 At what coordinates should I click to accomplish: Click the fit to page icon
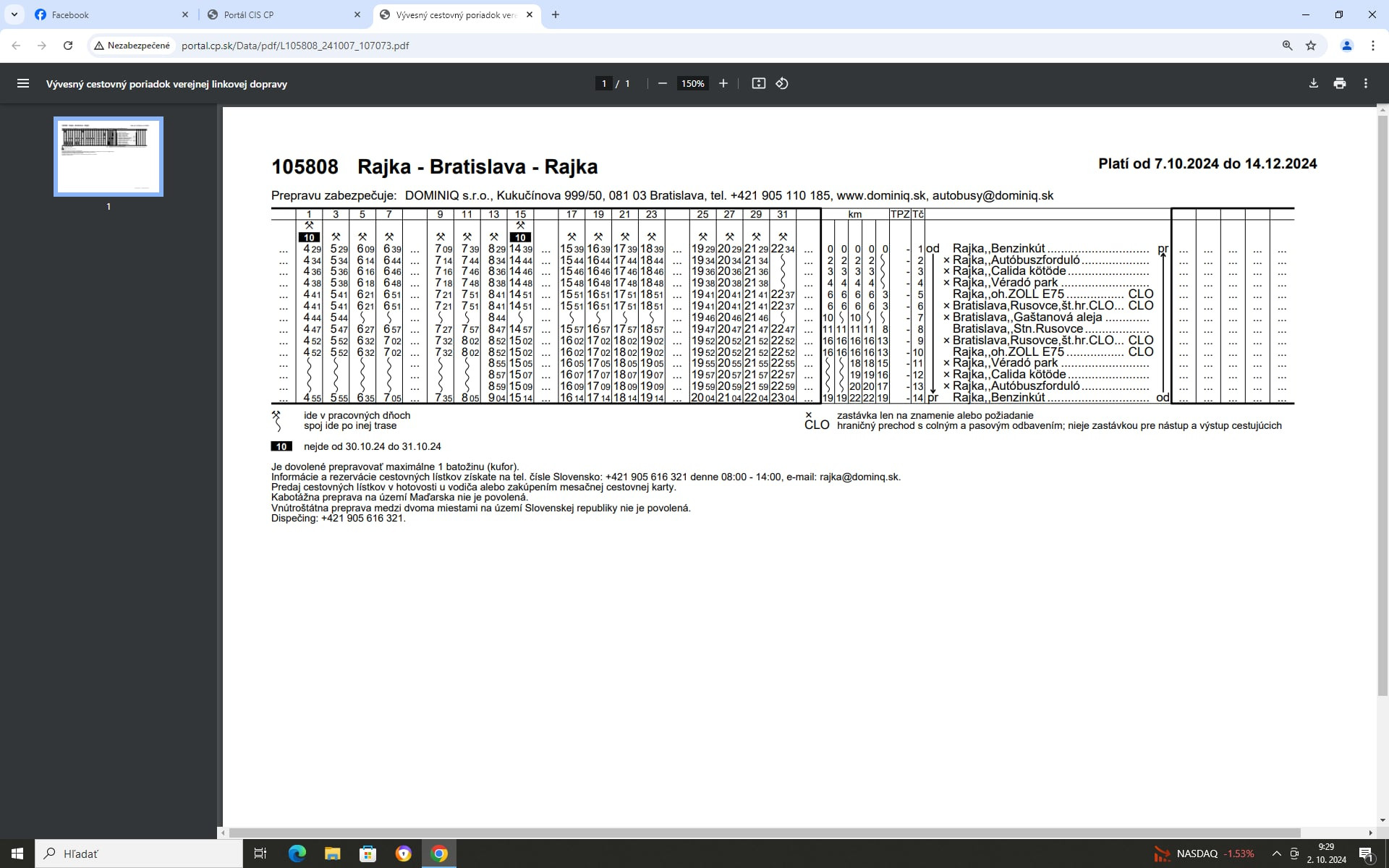point(758,83)
